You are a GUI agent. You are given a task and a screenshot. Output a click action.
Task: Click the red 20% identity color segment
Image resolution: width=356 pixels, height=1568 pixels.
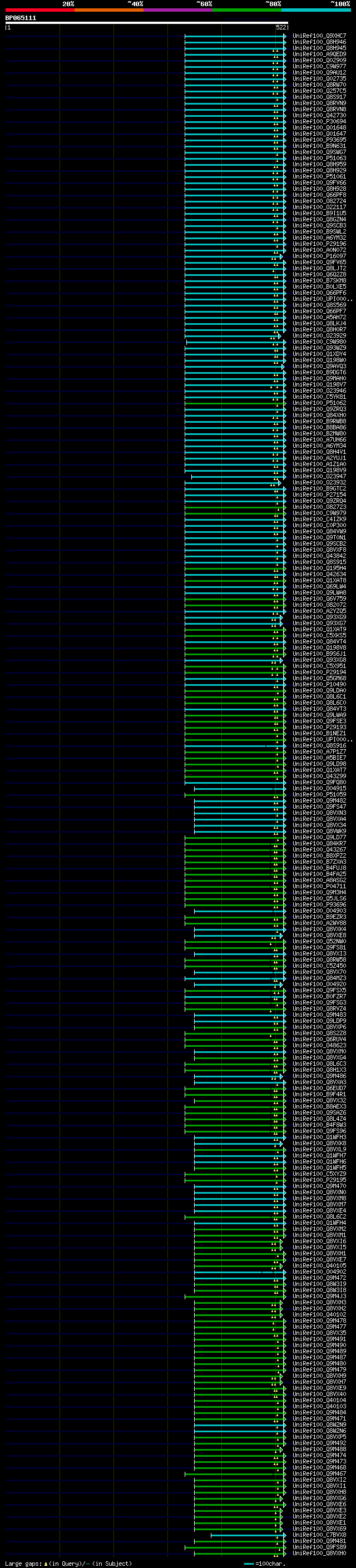39,10
